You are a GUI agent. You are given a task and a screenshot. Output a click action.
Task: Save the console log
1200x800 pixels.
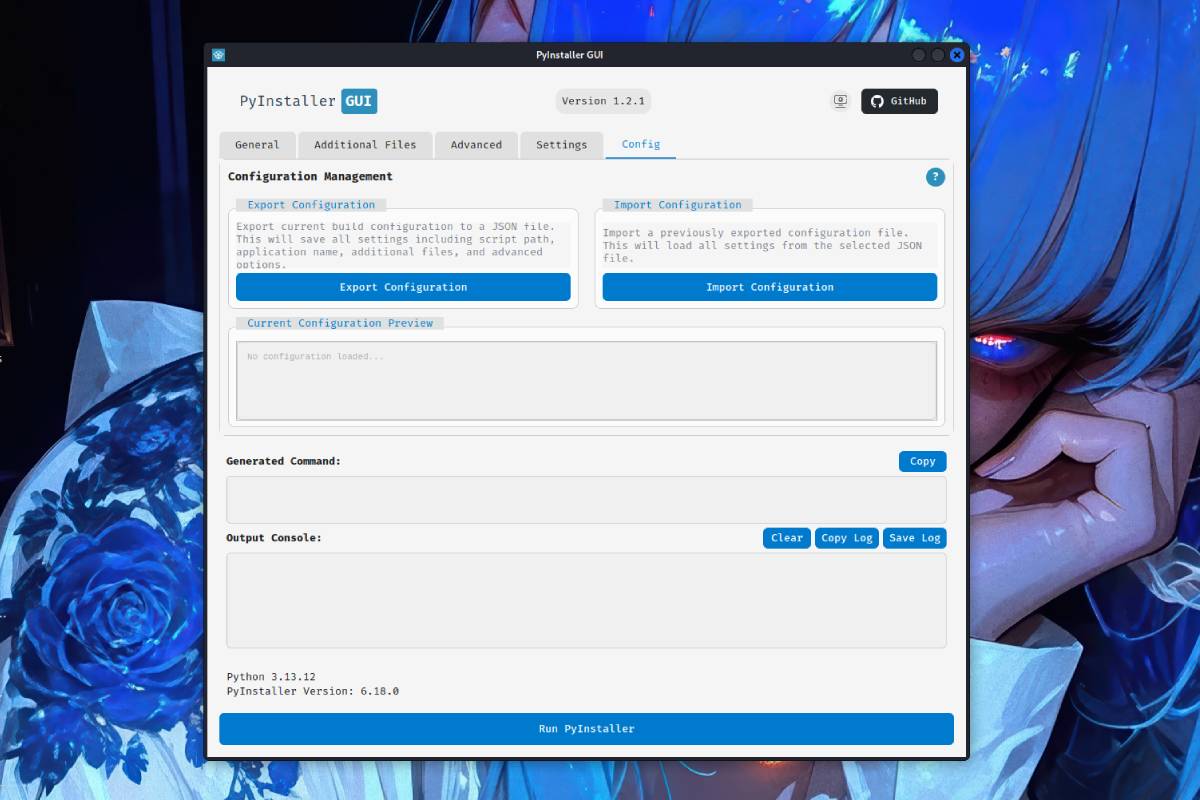(914, 538)
